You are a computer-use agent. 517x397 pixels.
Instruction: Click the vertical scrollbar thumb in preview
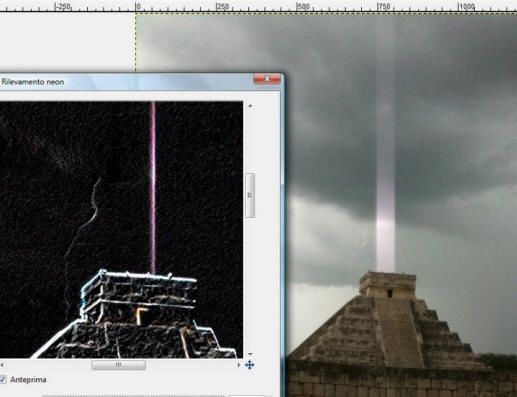[x=250, y=195]
